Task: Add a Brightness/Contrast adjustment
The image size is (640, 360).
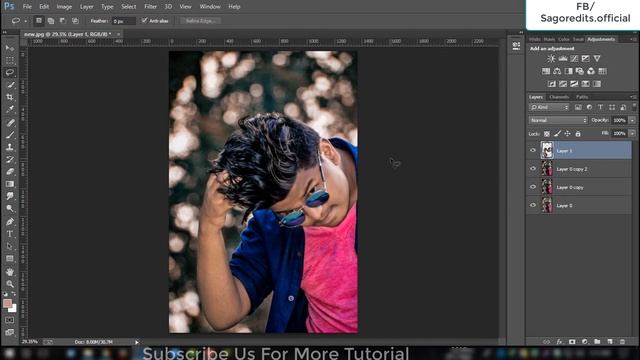Action: click(x=551, y=59)
